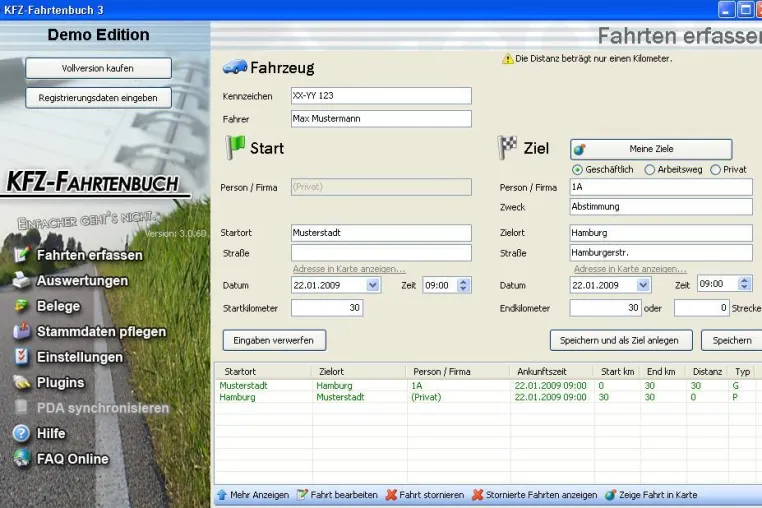Open Plugins section
Screen dimensions: 762x508
[60, 383]
